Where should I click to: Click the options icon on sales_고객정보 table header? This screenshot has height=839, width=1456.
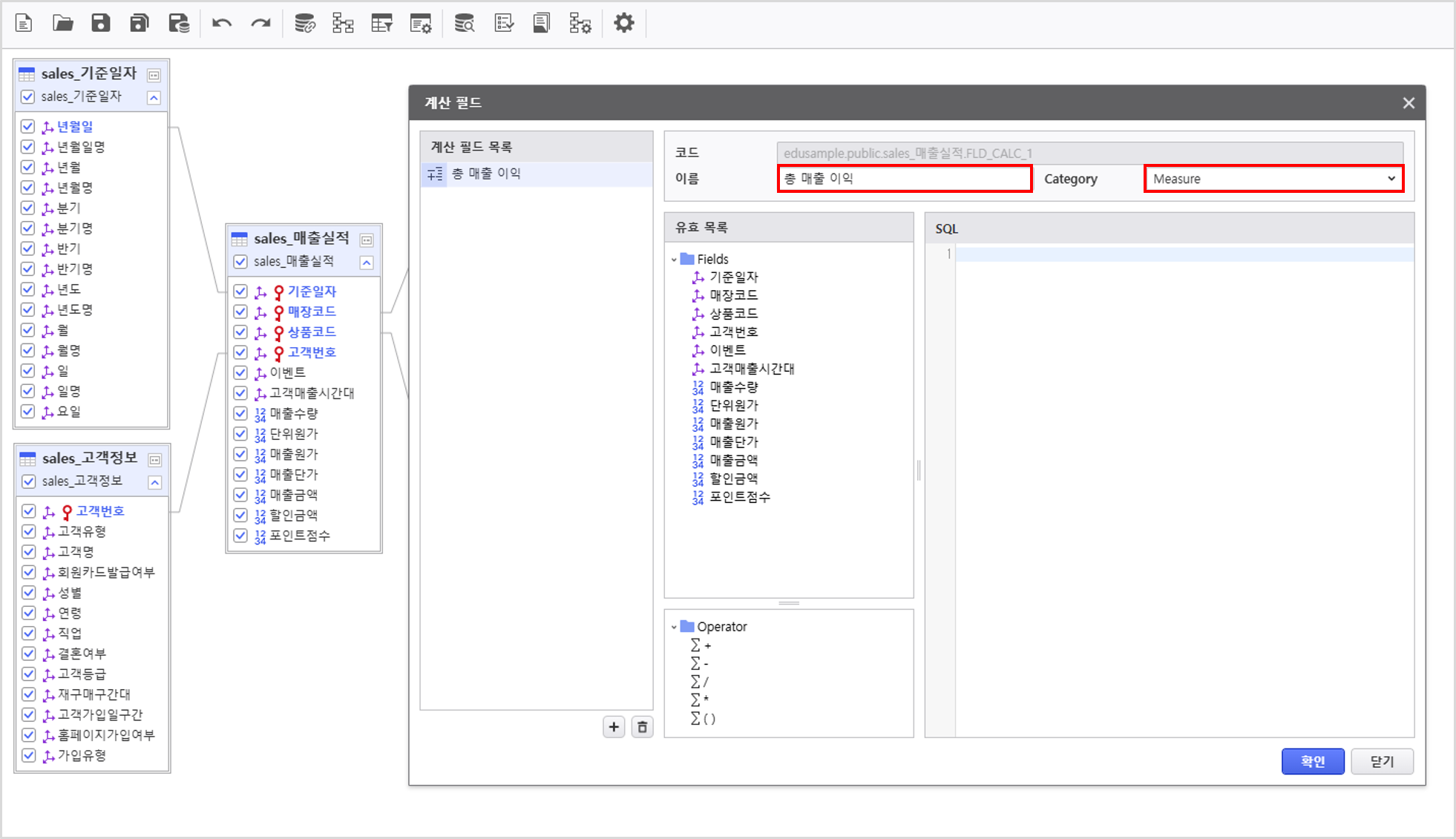pyautogui.click(x=155, y=459)
